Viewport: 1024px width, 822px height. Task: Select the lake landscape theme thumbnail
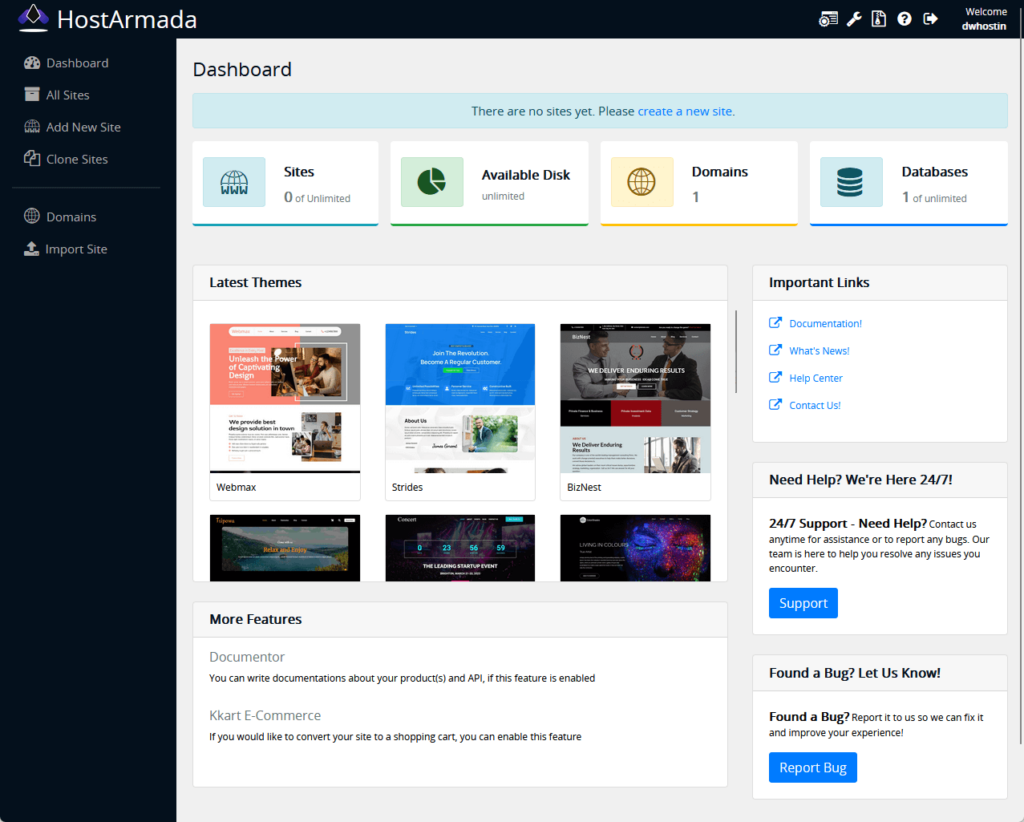[285, 548]
